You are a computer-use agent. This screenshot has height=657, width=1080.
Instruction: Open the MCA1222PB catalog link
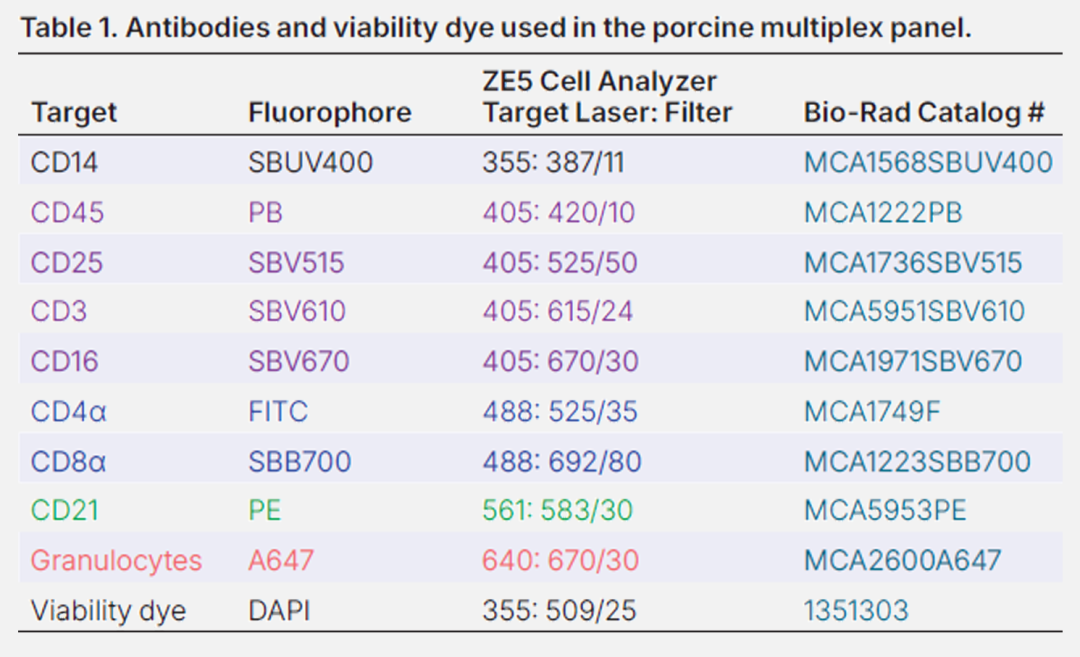click(882, 212)
